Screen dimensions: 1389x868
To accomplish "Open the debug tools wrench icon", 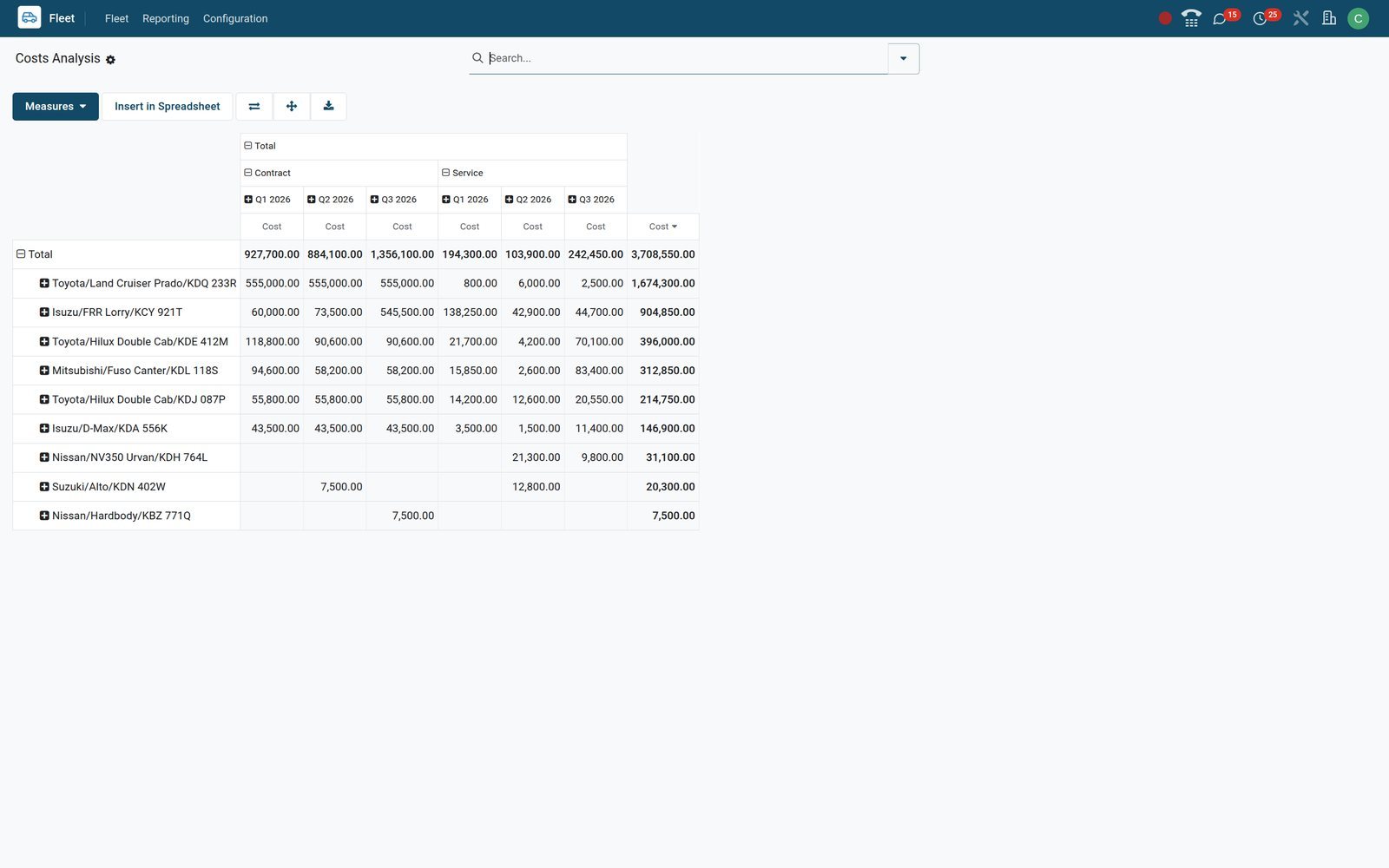I will coord(1300,18).
